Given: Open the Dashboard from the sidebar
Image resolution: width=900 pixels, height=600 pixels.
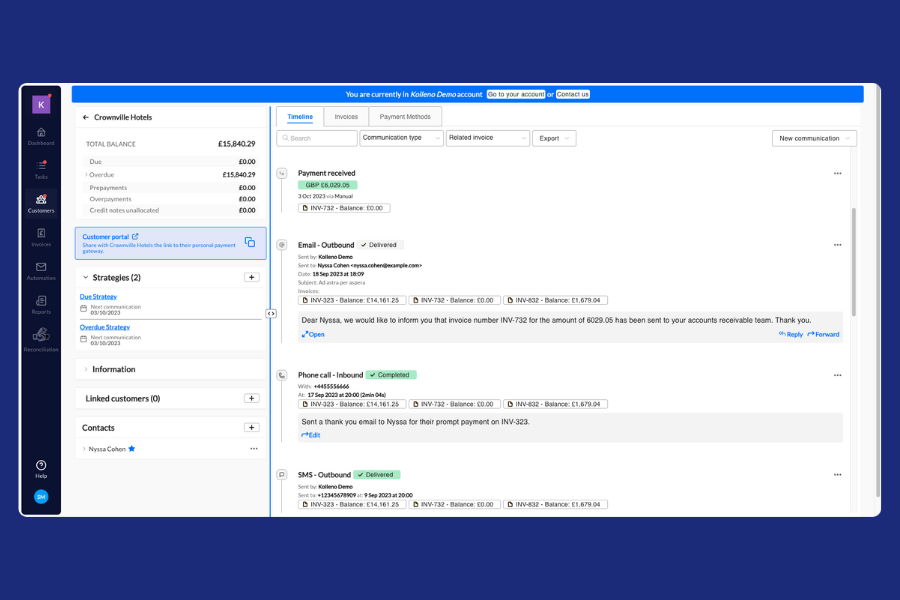Looking at the screenshot, I should (x=41, y=135).
